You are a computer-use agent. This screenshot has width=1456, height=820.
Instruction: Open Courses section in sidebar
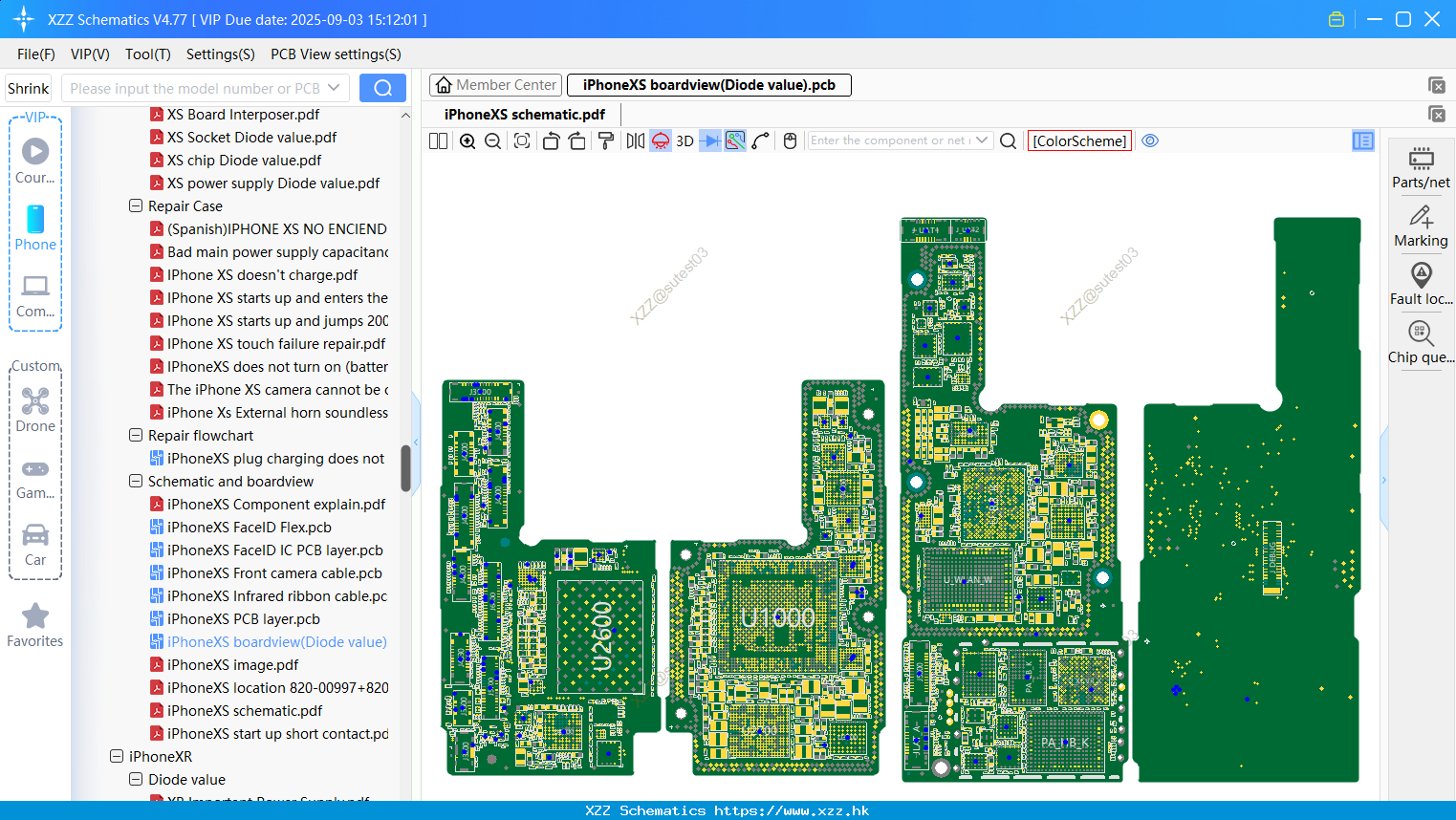click(35, 161)
